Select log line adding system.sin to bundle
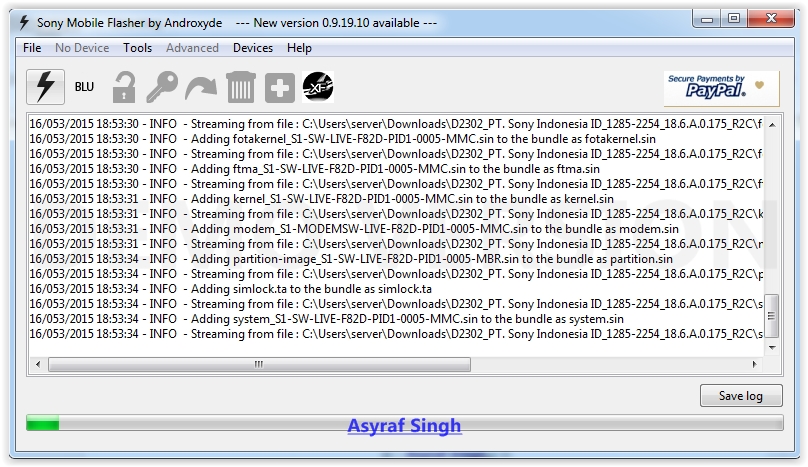The height and width of the screenshot is (467, 808). coord(326,319)
